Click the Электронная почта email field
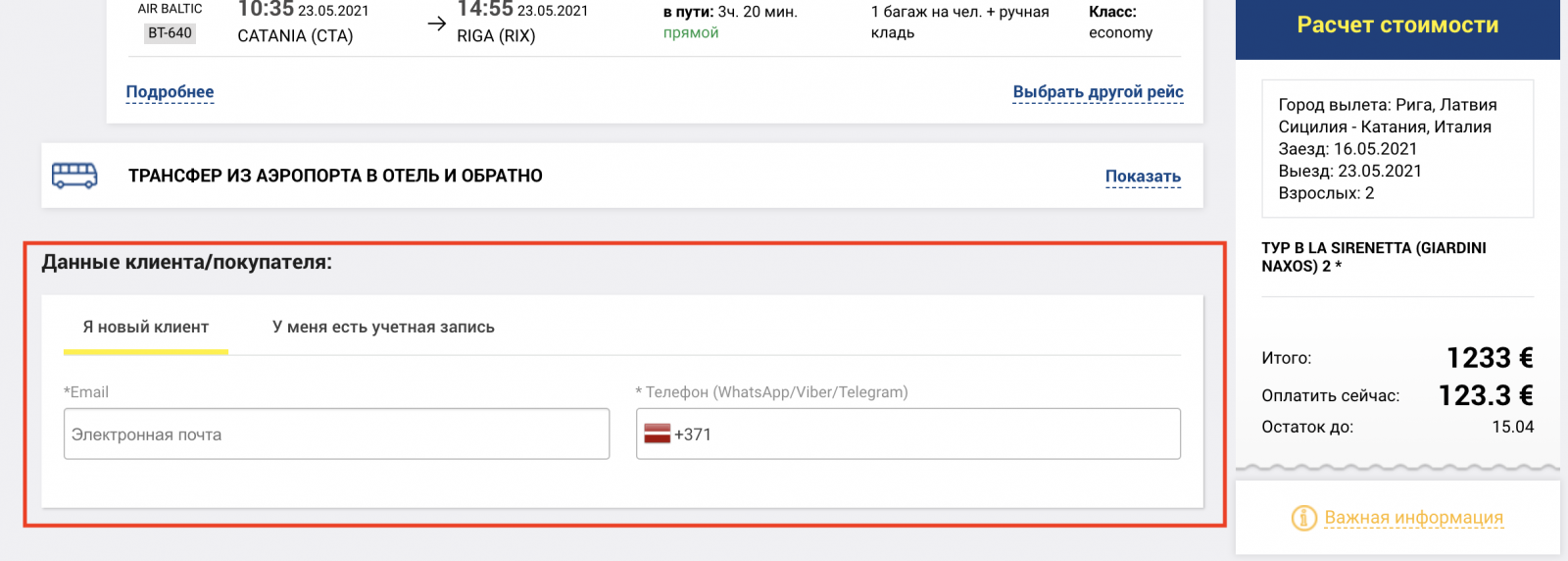The width and height of the screenshot is (1568, 561). pyautogui.click(x=336, y=433)
